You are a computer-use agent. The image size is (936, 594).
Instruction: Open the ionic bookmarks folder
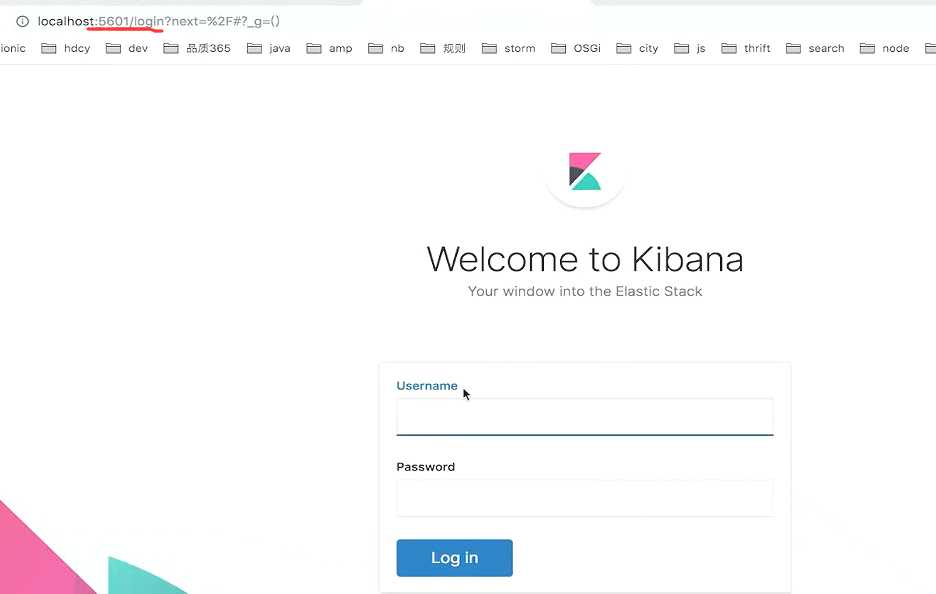[13, 48]
